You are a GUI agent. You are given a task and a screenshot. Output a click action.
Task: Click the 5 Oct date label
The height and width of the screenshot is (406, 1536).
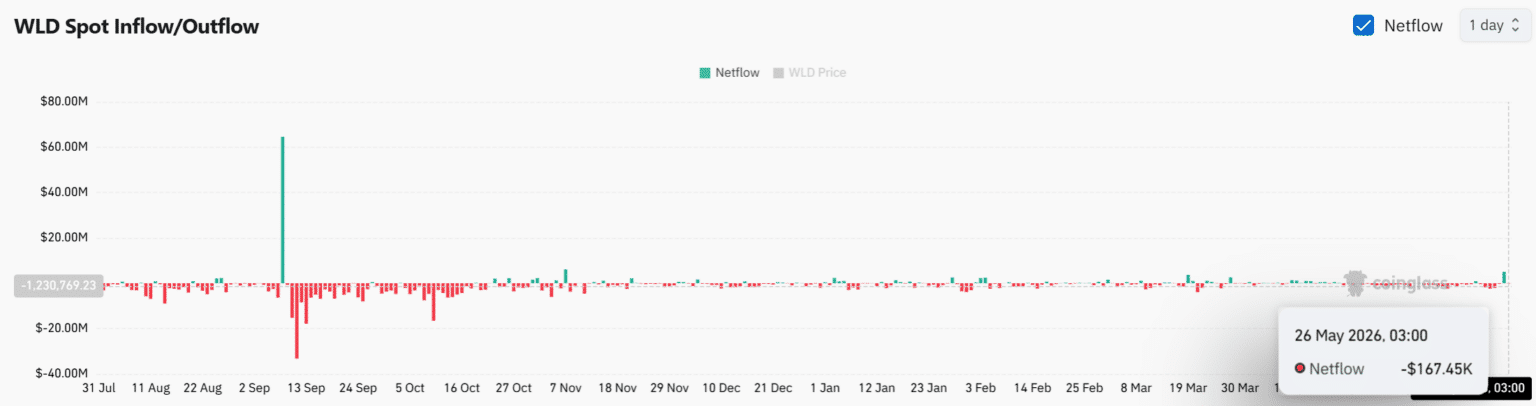click(x=410, y=388)
